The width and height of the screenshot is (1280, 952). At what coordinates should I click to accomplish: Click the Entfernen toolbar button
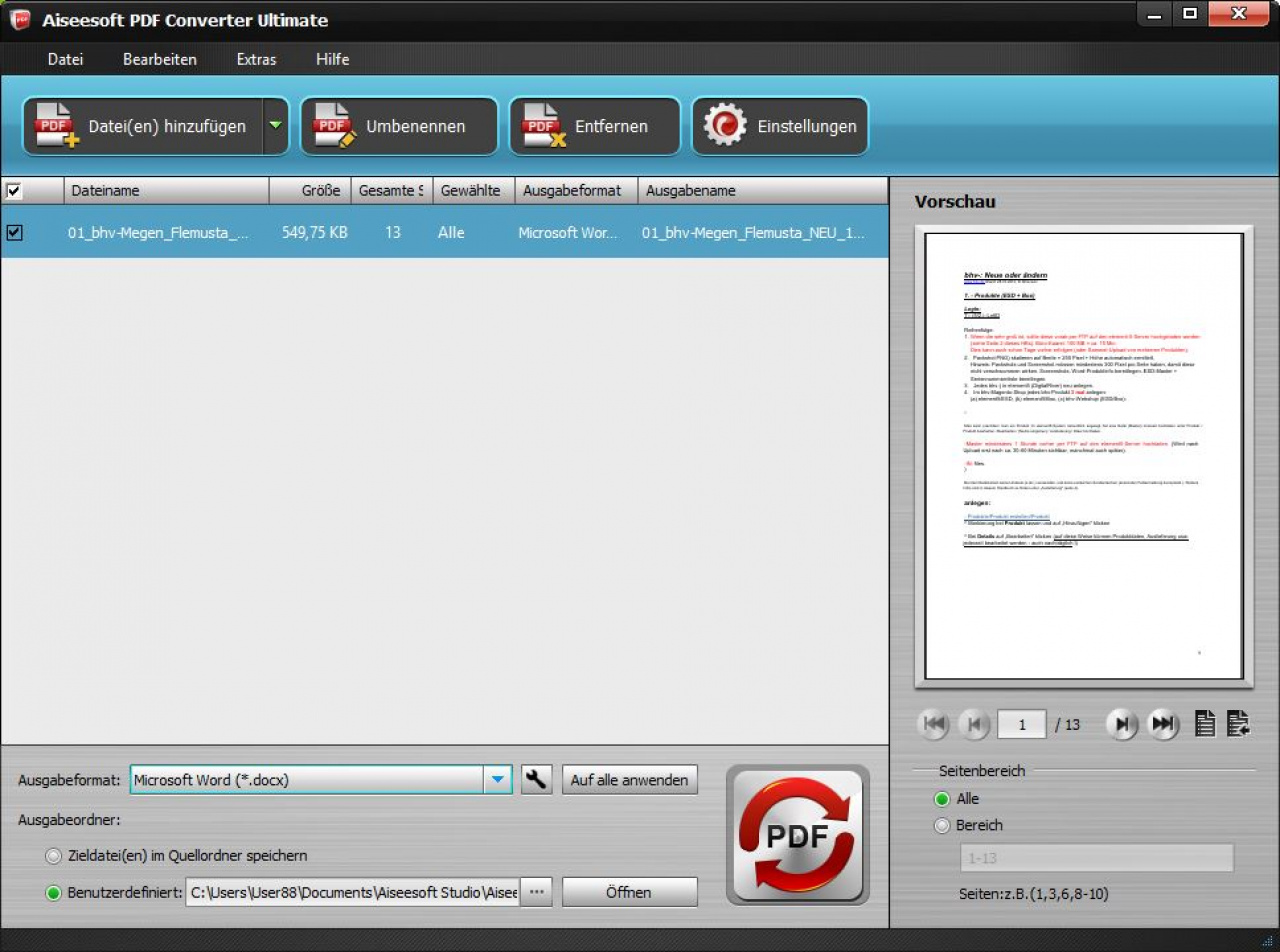595,126
